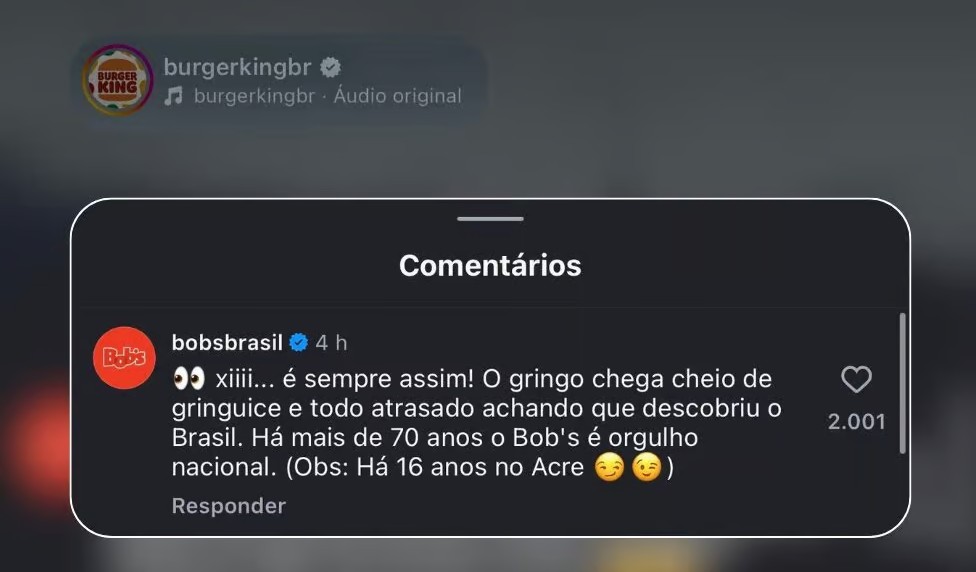
Task: Tap the bobsbrasil username
Action: 227,342
